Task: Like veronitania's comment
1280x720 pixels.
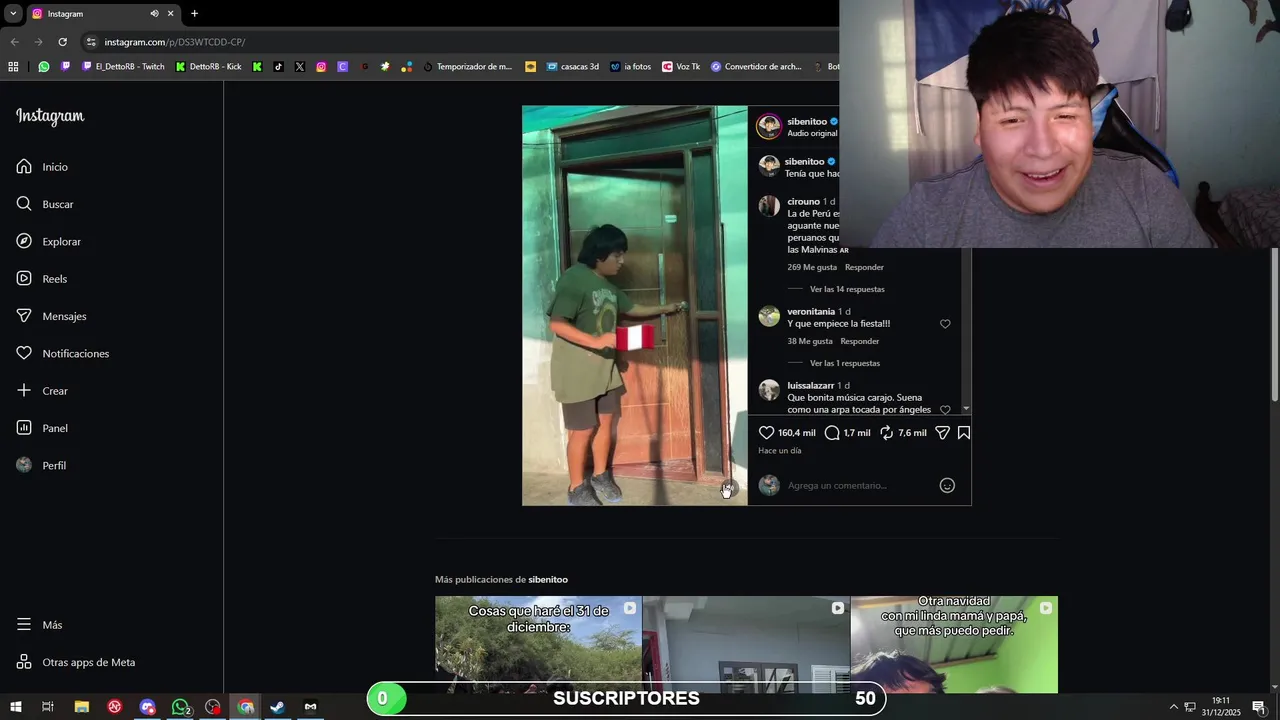Action: click(945, 324)
